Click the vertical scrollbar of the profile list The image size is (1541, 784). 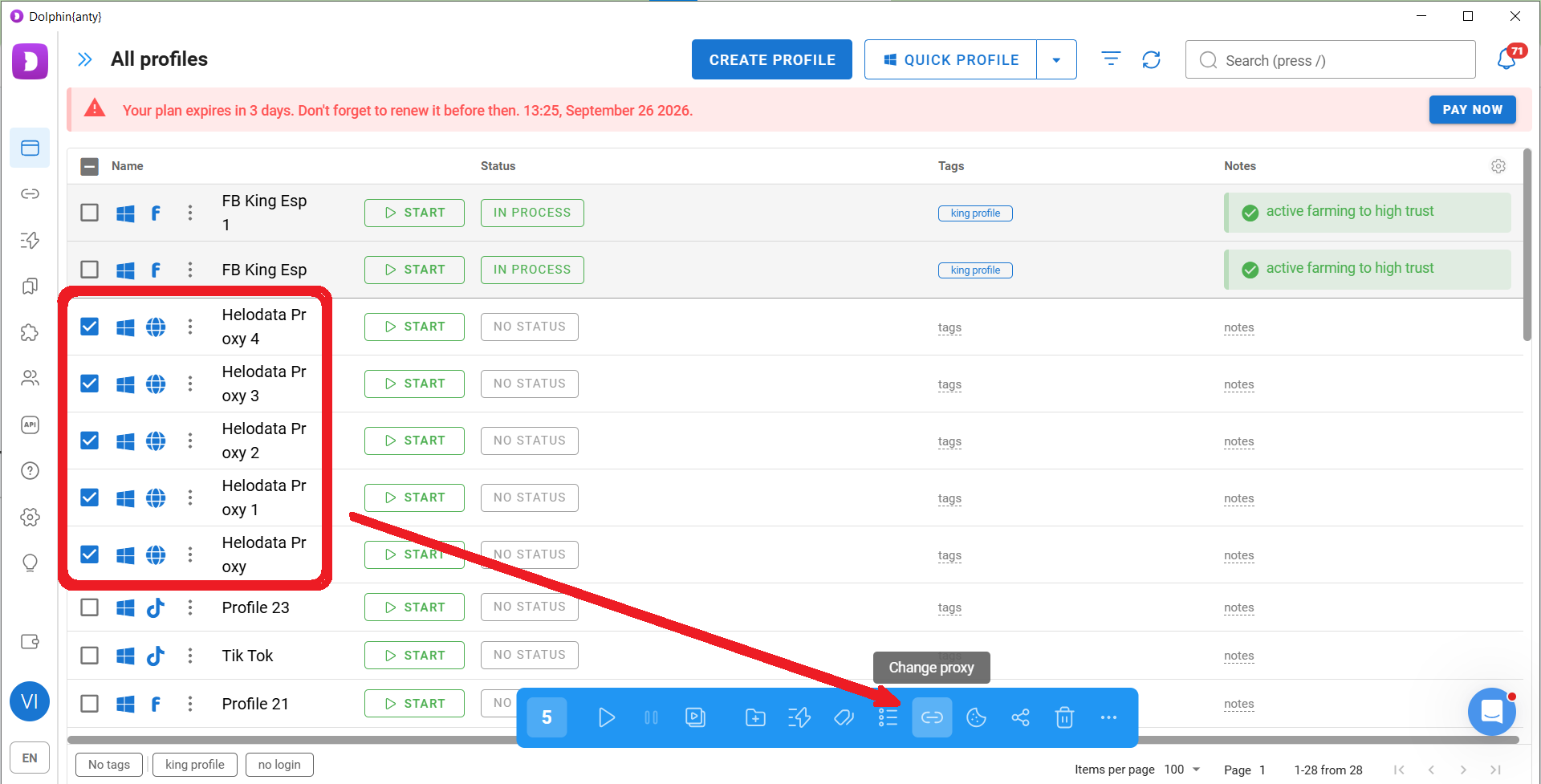[x=1527, y=245]
